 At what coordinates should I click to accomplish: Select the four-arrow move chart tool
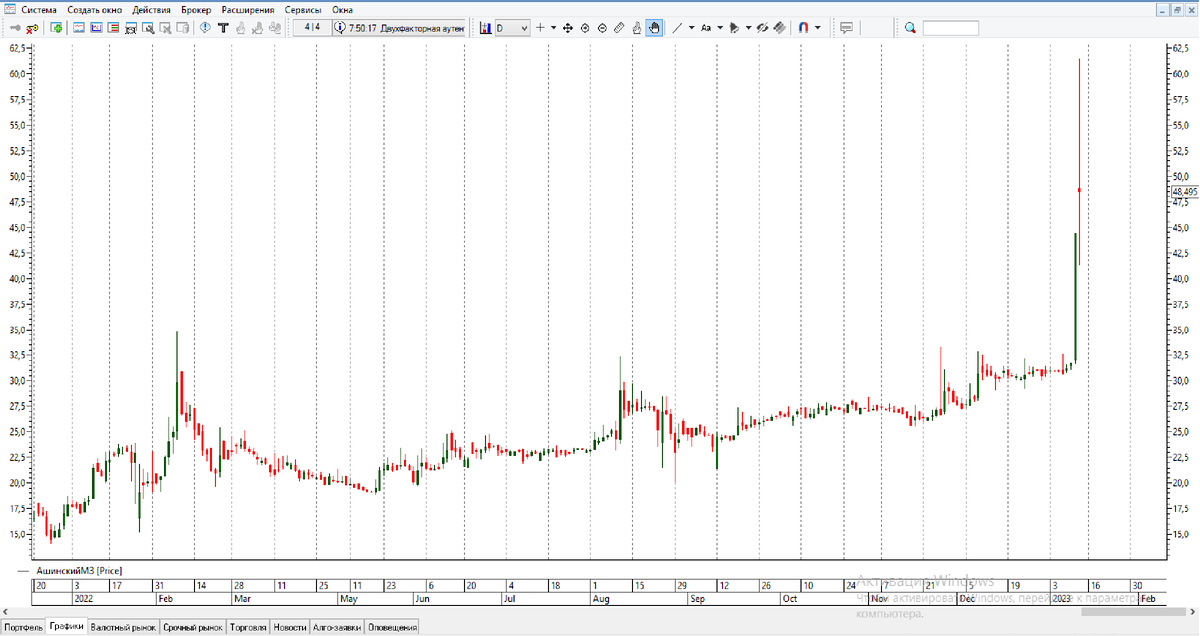point(567,28)
